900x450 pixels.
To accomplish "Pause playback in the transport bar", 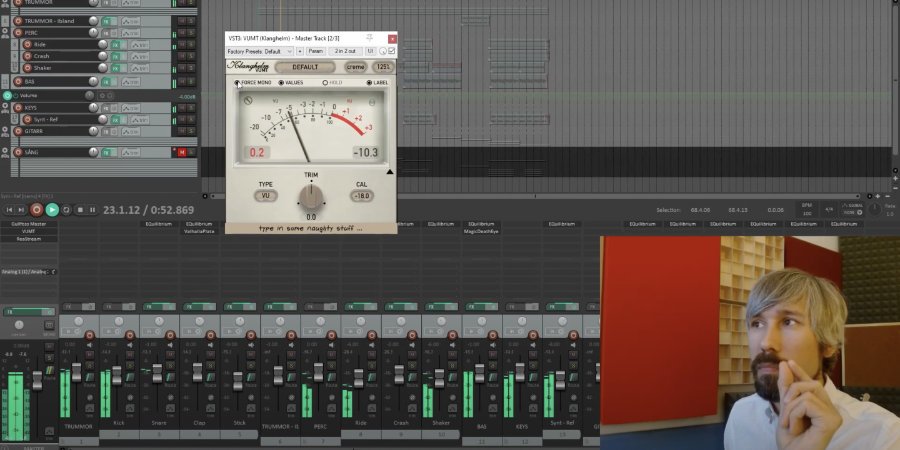I will 92,210.
